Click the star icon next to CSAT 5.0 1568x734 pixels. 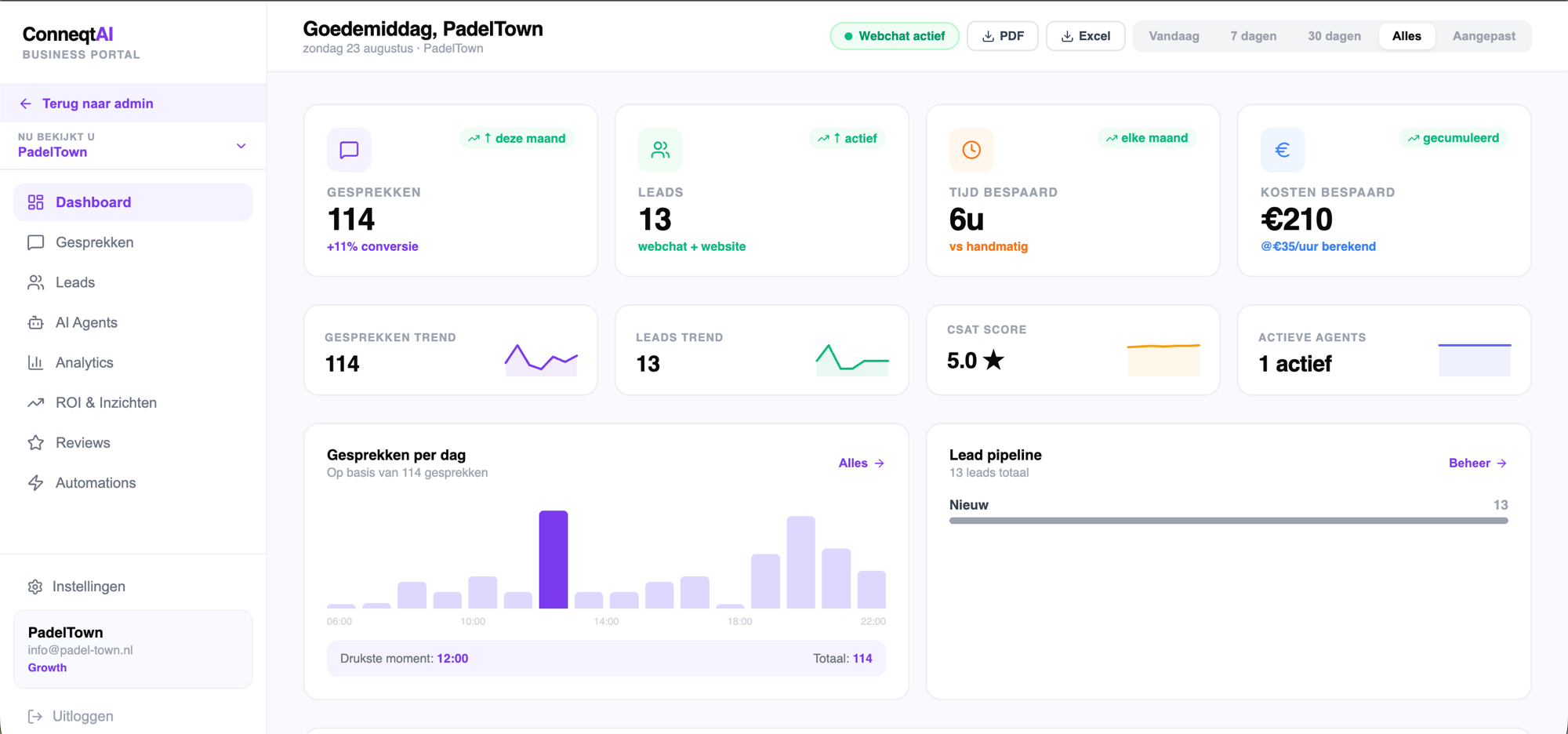tap(993, 360)
